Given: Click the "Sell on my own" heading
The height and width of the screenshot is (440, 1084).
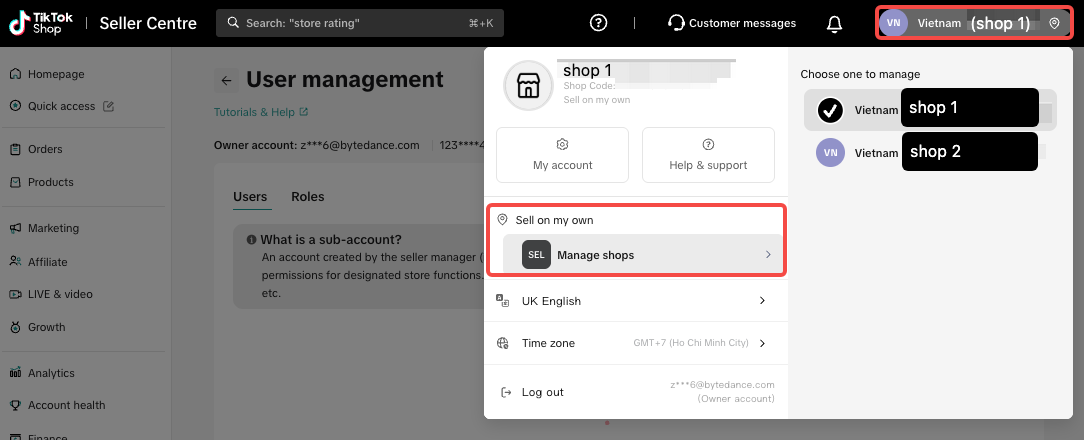Looking at the screenshot, I should click(x=554, y=220).
